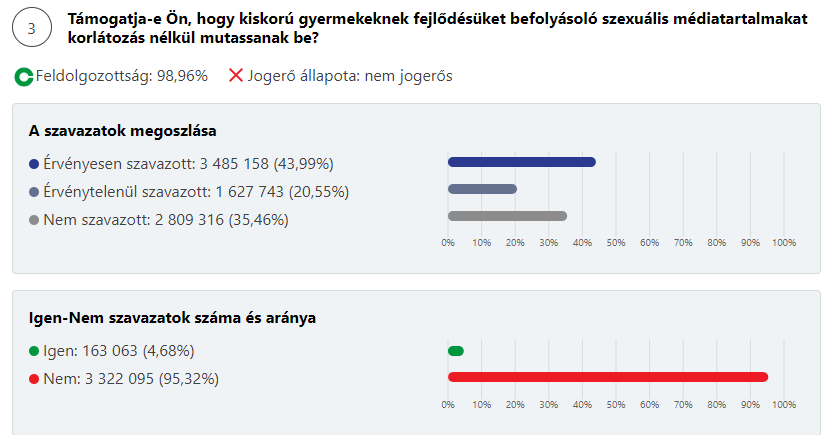Click the 100% axis label in top chart
This screenshot has width=824, height=435.
tap(784, 243)
